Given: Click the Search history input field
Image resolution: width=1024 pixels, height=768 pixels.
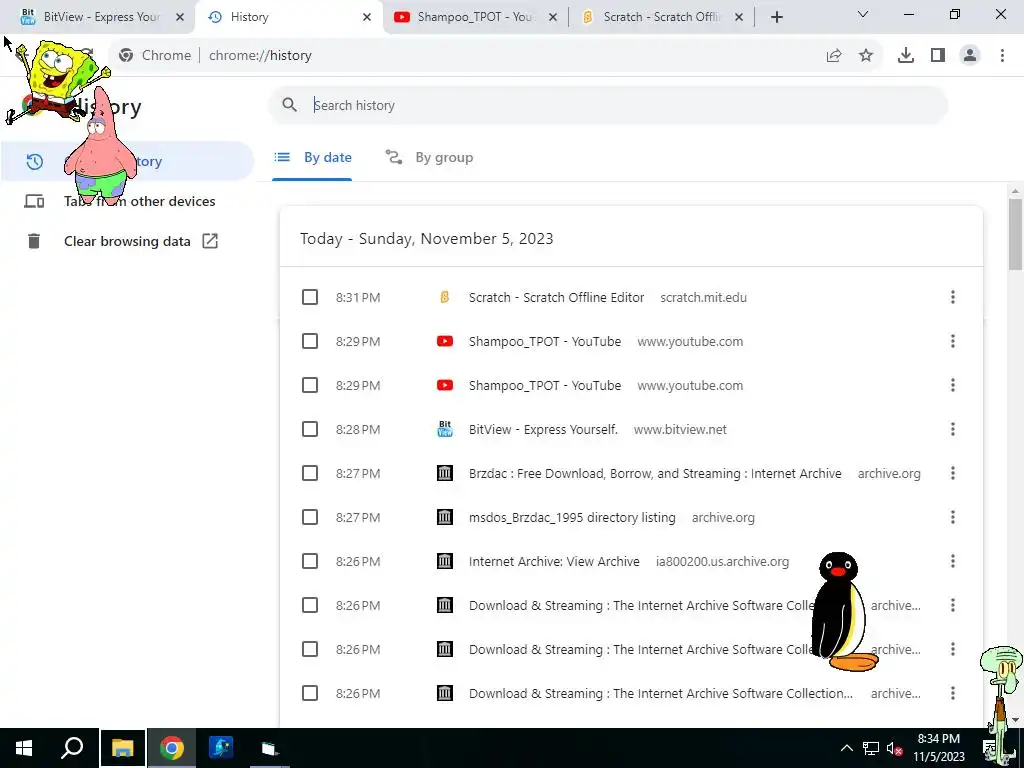Looking at the screenshot, I should pyautogui.click(x=607, y=105).
